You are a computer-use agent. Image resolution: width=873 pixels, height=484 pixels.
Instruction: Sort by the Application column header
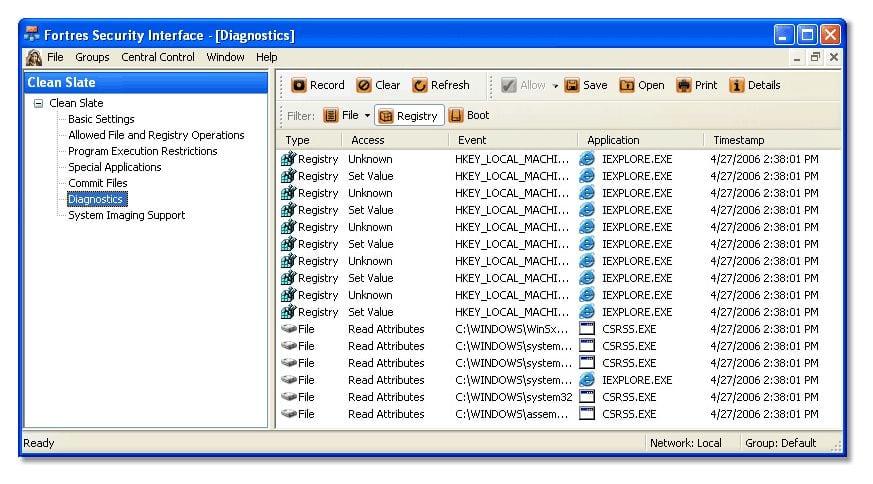tap(641, 140)
